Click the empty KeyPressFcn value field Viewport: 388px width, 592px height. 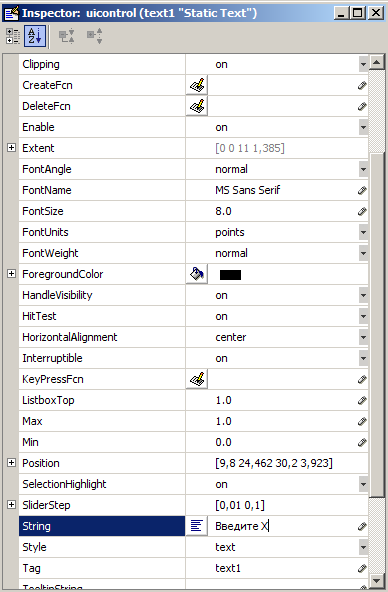283,379
